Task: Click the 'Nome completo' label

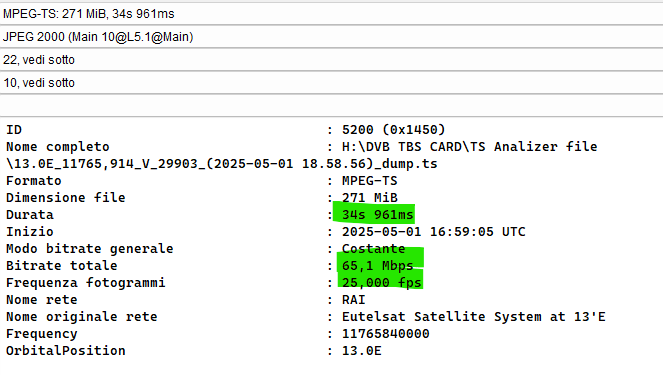Action: (x=58, y=147)
